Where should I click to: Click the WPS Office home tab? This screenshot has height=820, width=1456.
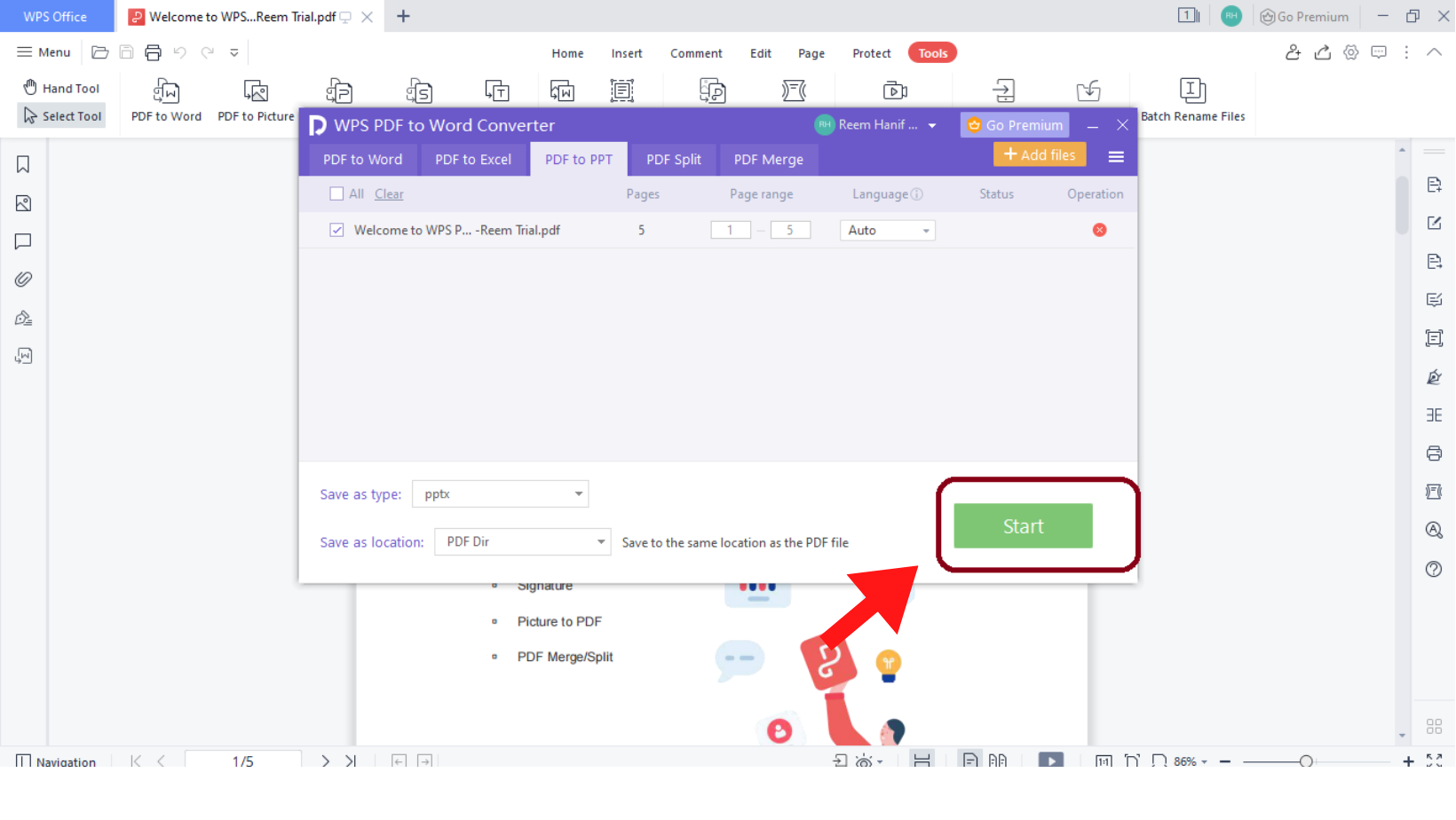pyautogui.click(x=56, y=16)
